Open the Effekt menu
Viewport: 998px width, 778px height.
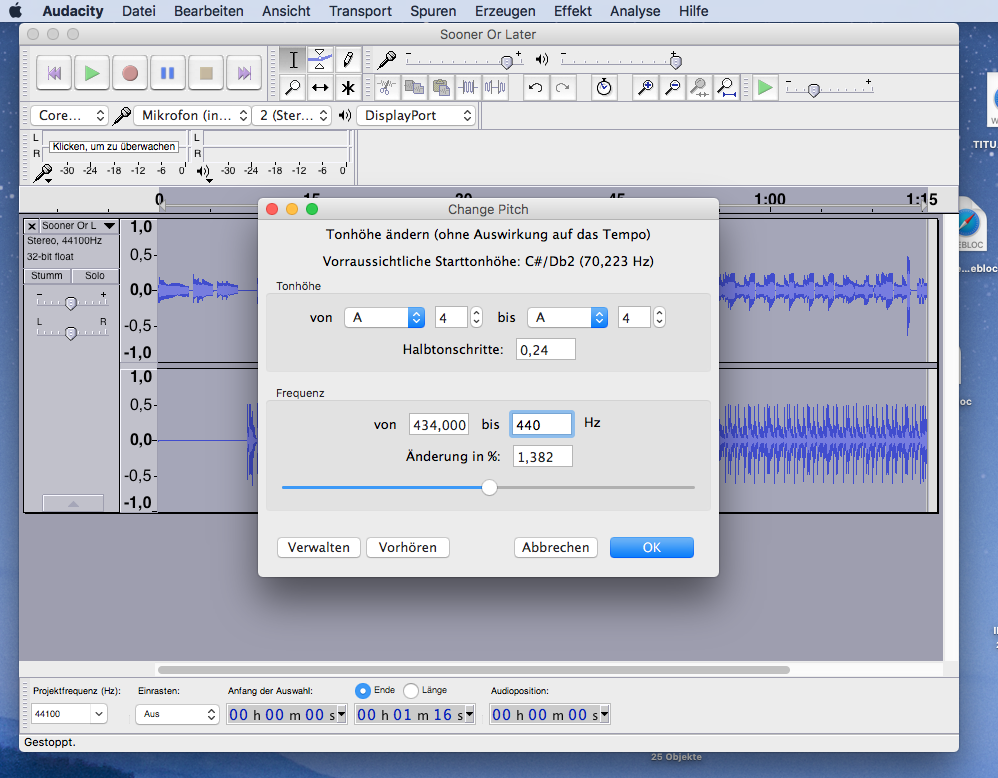click(573, 11)
